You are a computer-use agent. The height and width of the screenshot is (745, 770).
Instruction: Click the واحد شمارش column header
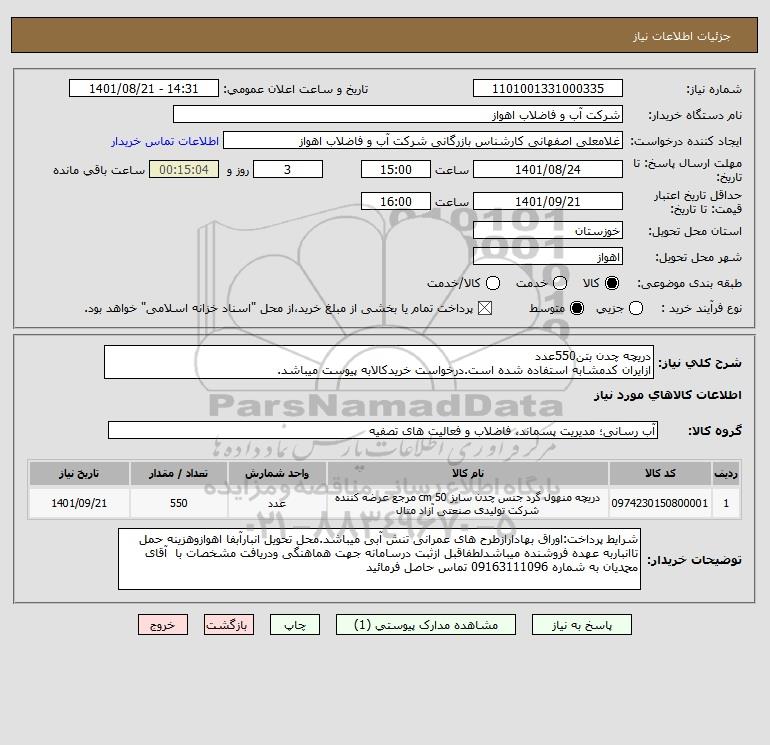[x=277, y=473]
